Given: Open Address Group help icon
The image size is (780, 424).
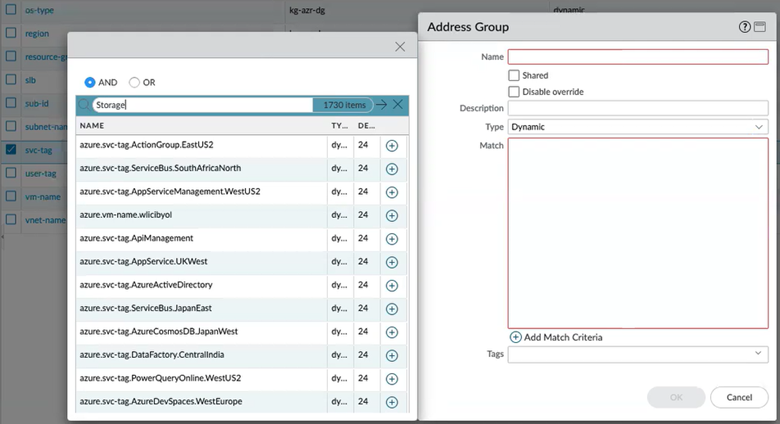Looking at the screenshot, I should click(x=745, y=27).
